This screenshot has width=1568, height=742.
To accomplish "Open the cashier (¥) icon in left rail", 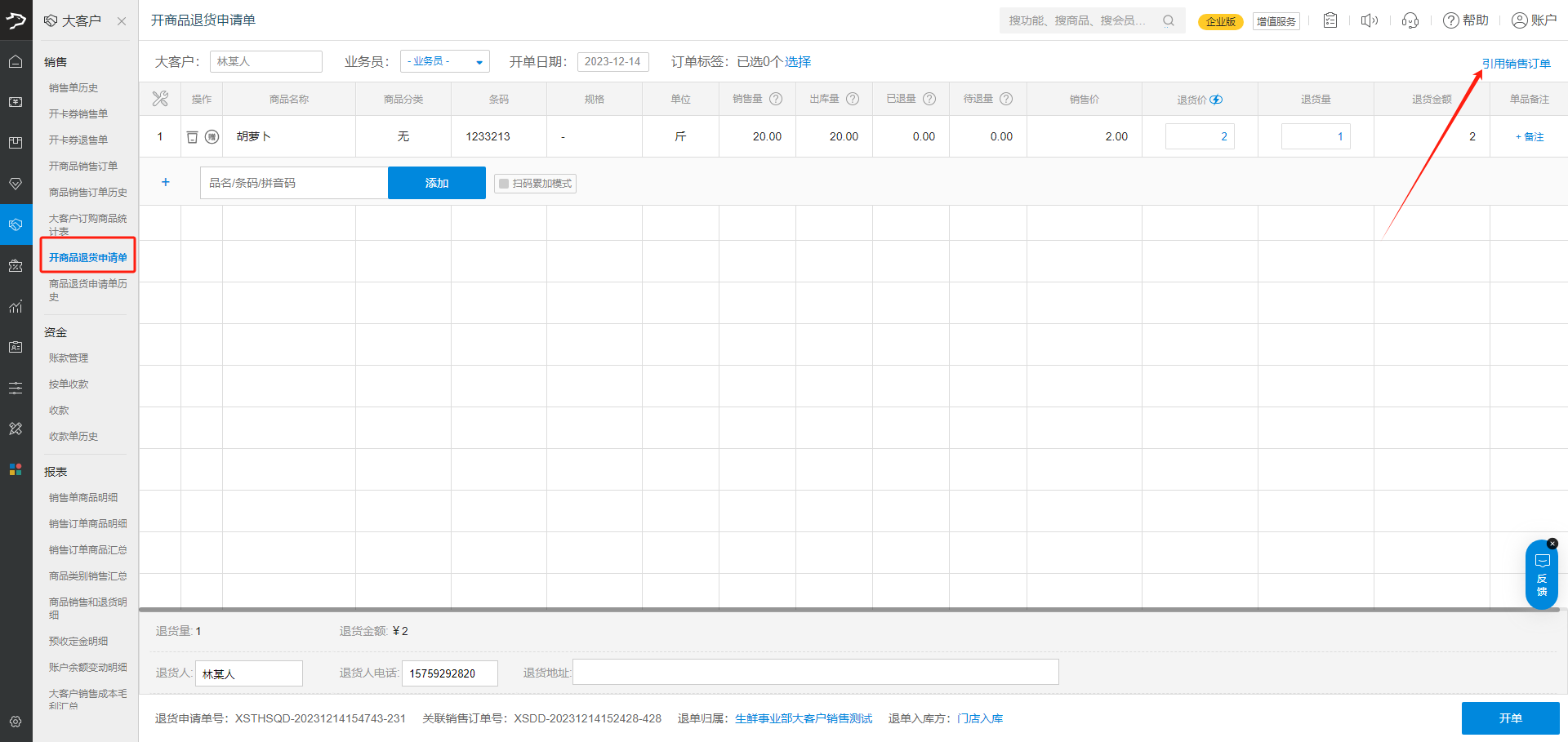I will 16,102.
